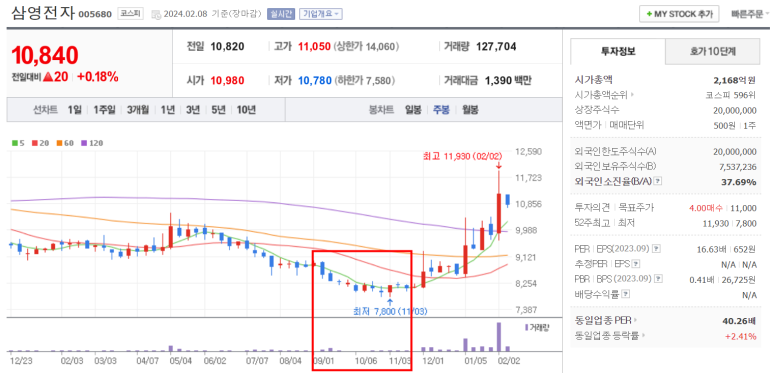This screenshot has height=373, width=773.
Task: Click the green 5-period moving average legend
Action: point(18,143)
